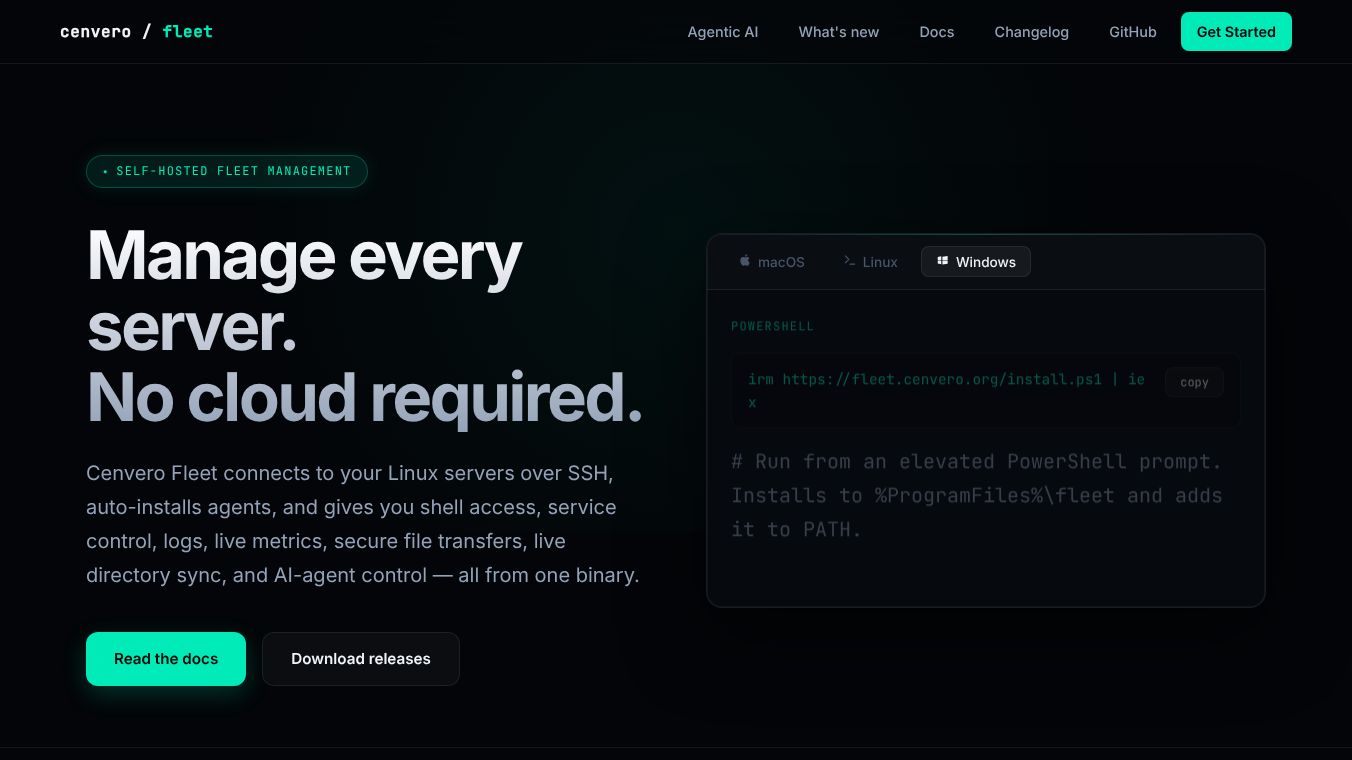Screen dimensions: 1352x760
Task: Click the Read the docs button
Action: click(x=166, y=659)
